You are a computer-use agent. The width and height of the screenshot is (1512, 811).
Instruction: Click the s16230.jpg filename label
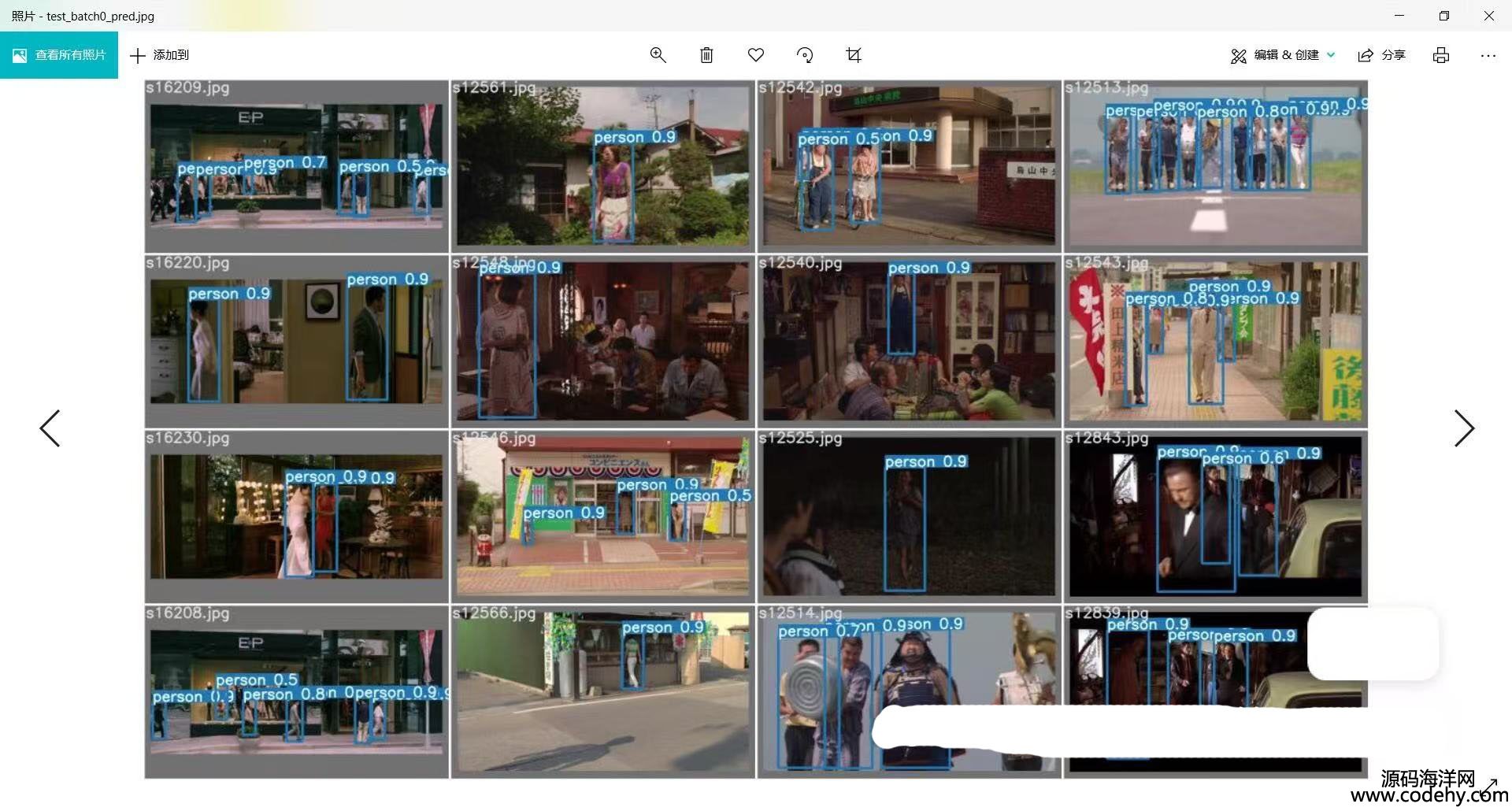187,438
